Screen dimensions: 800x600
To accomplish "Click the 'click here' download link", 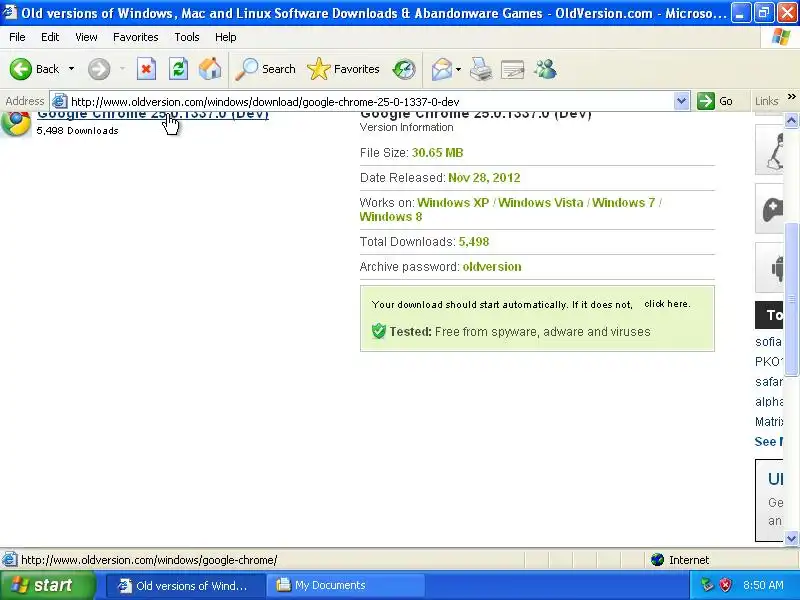I will coord(667,304).
